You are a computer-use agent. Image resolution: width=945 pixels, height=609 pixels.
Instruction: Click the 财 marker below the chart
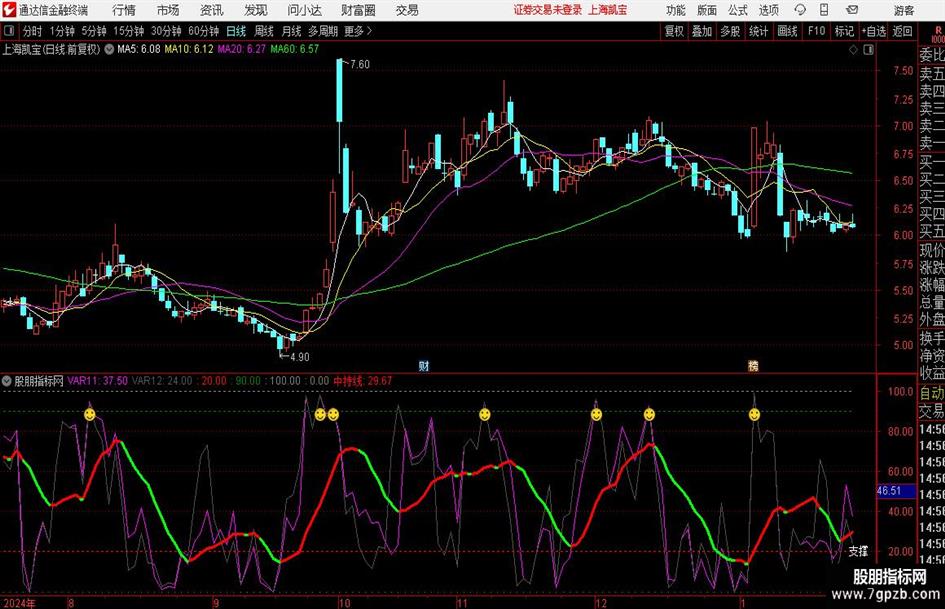tap(424, 365)
